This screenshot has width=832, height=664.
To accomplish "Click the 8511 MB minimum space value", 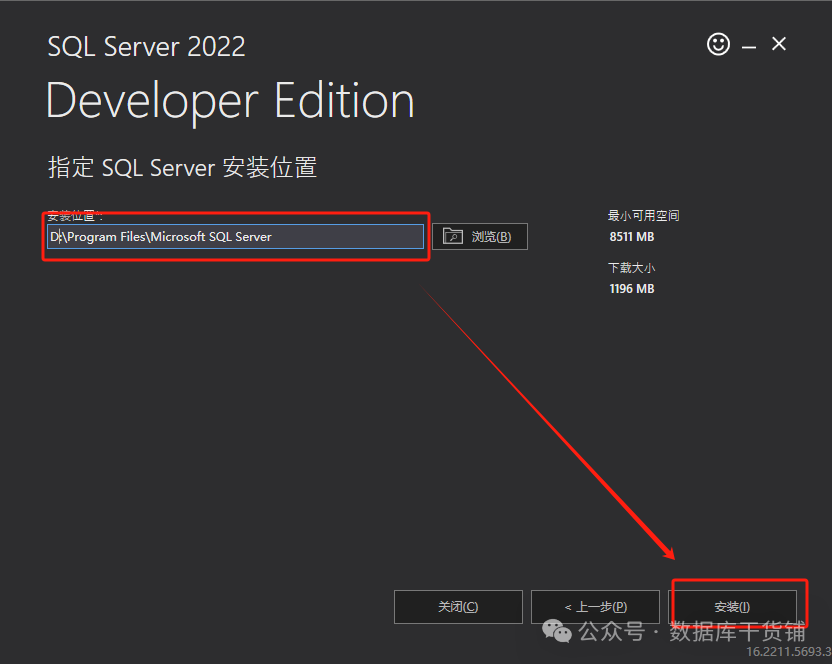I will click(x=631, y=237).
